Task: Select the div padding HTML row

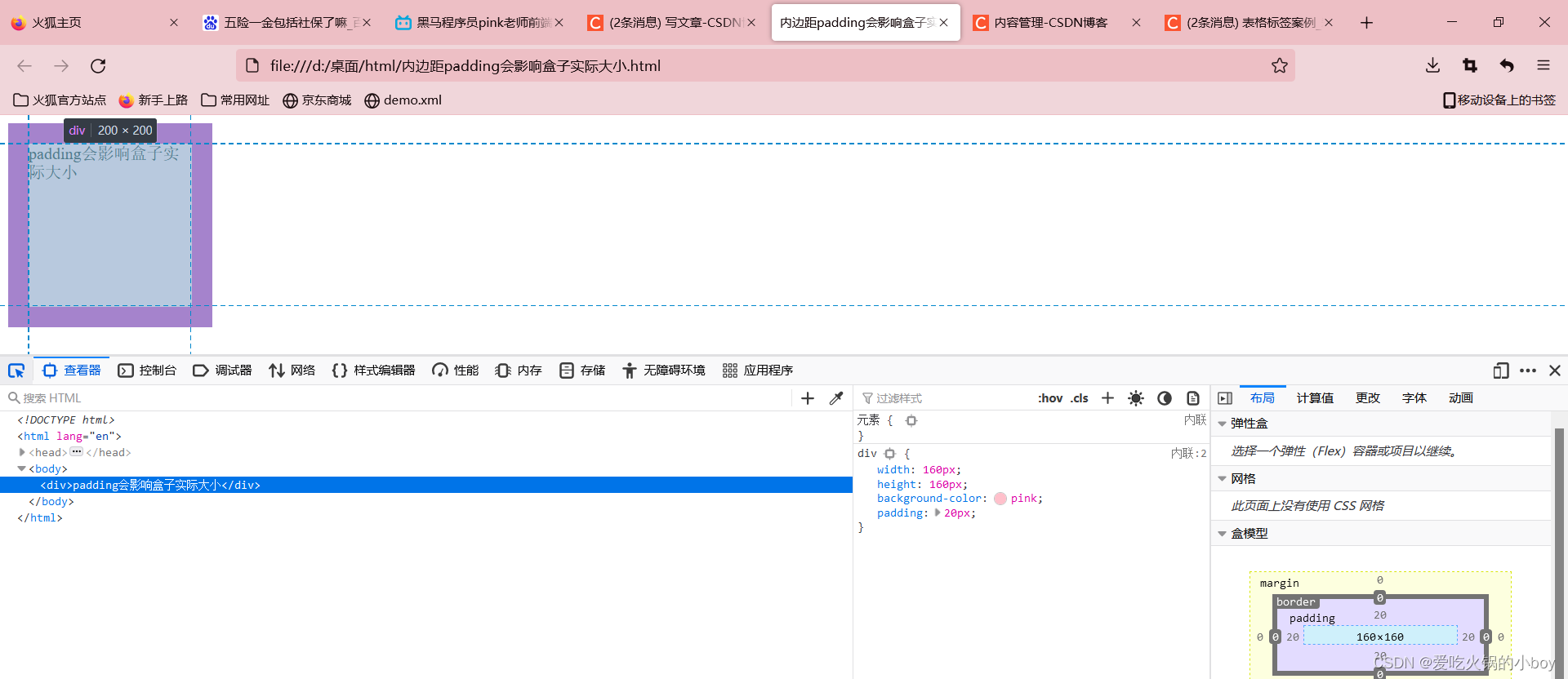Action: coord(426,485)
